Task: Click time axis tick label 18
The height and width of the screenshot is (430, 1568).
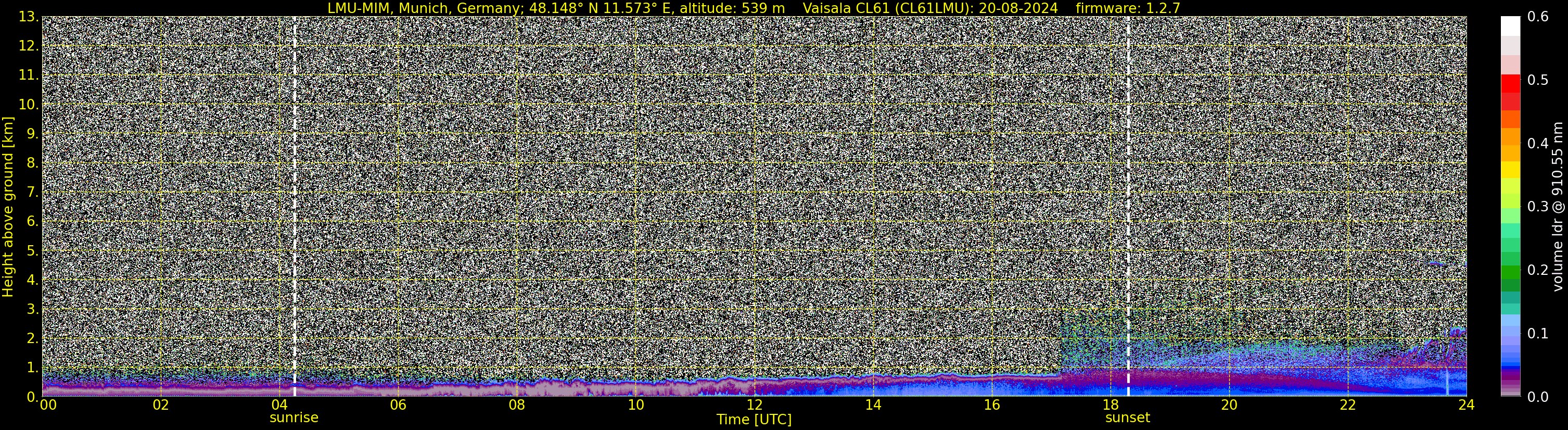Action: (x=1110, y=405)
